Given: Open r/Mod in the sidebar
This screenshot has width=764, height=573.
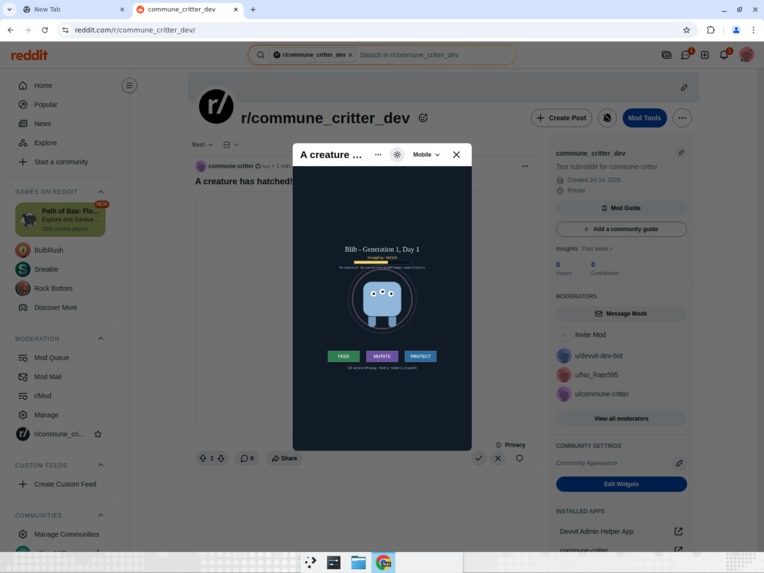Looking at the screenshot, I should tap(42, 396).
